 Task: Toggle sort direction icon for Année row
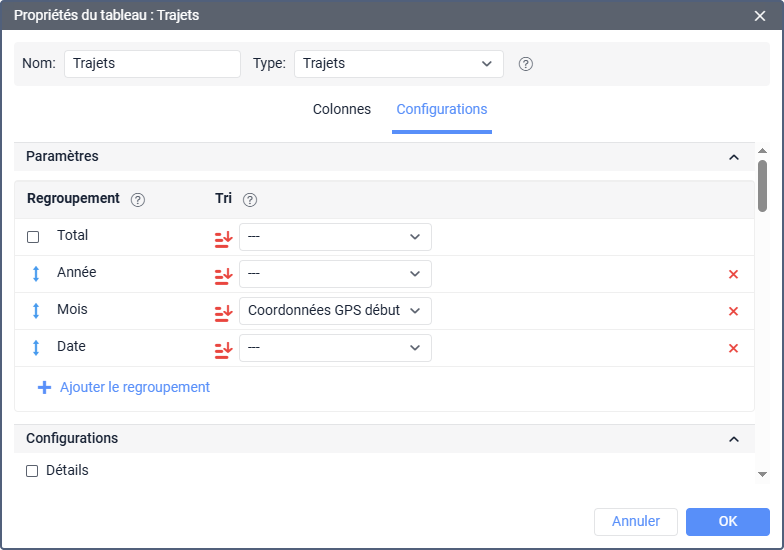[223, 274]
